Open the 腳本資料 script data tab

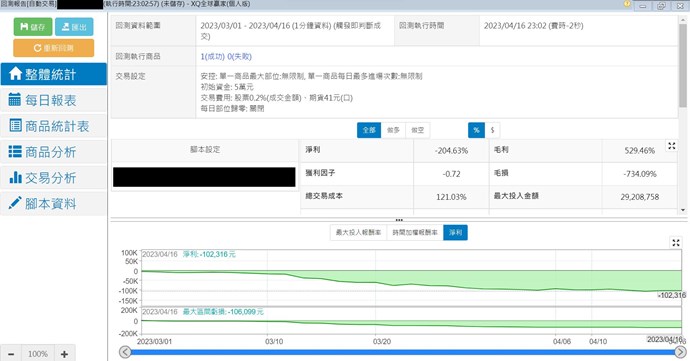pyautogui.click(x=53, y=203)
